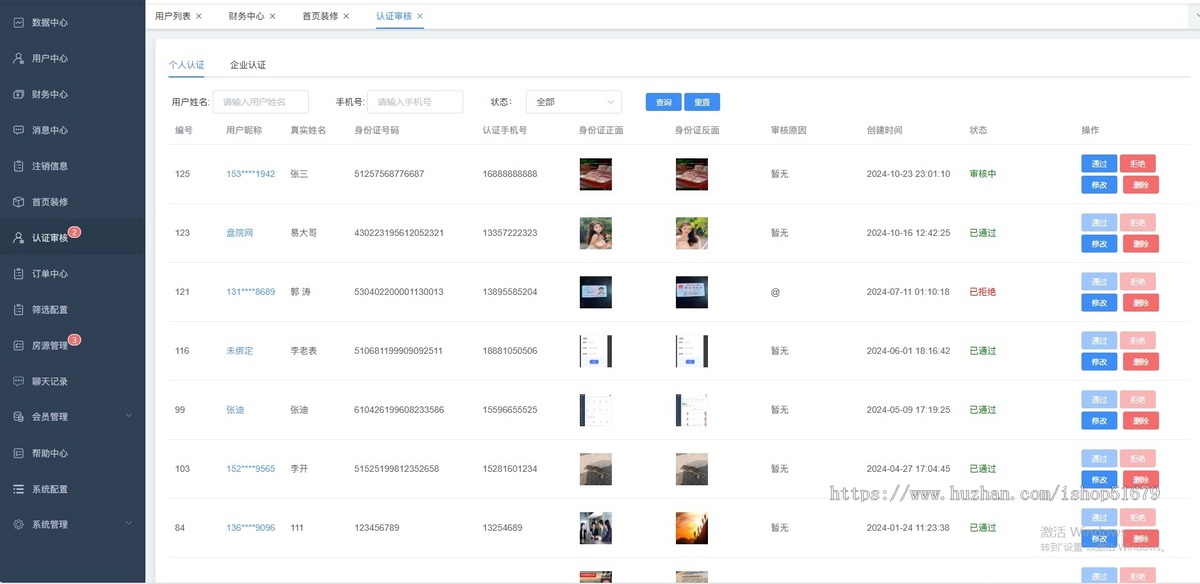The image size is (1200, 584).
Task: Click 修改 for row 103 李开
Action: [x=1099, y=480]
